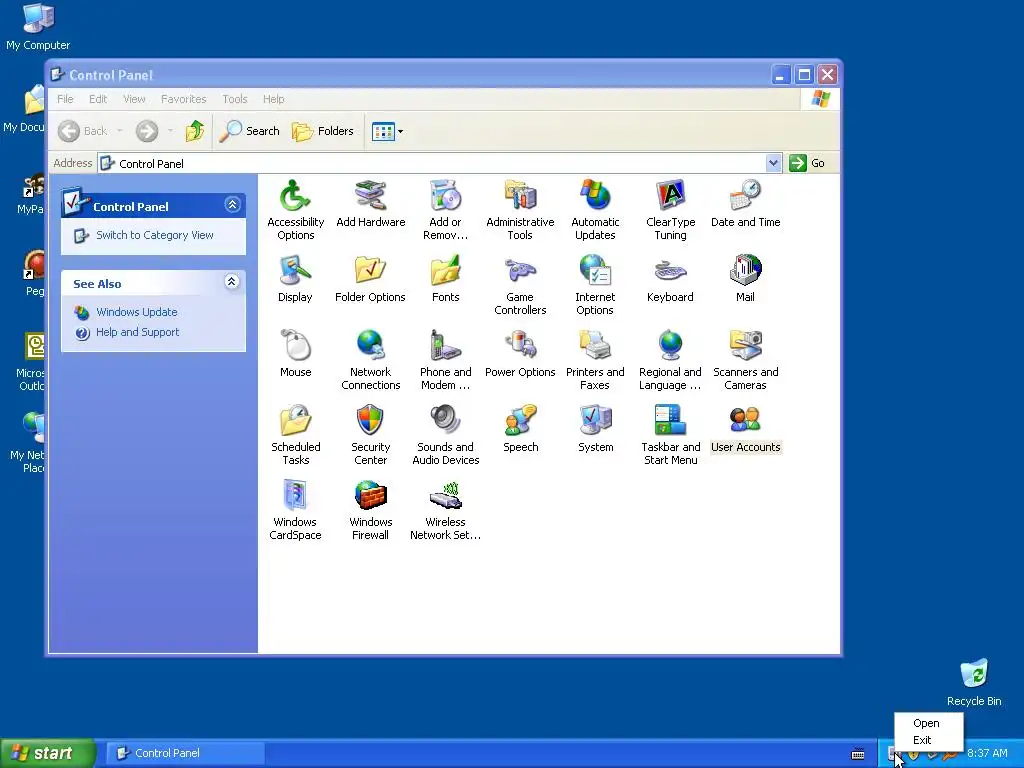Follow the Help and Support link
The image size is (1024, 768).
click(137, 332)
